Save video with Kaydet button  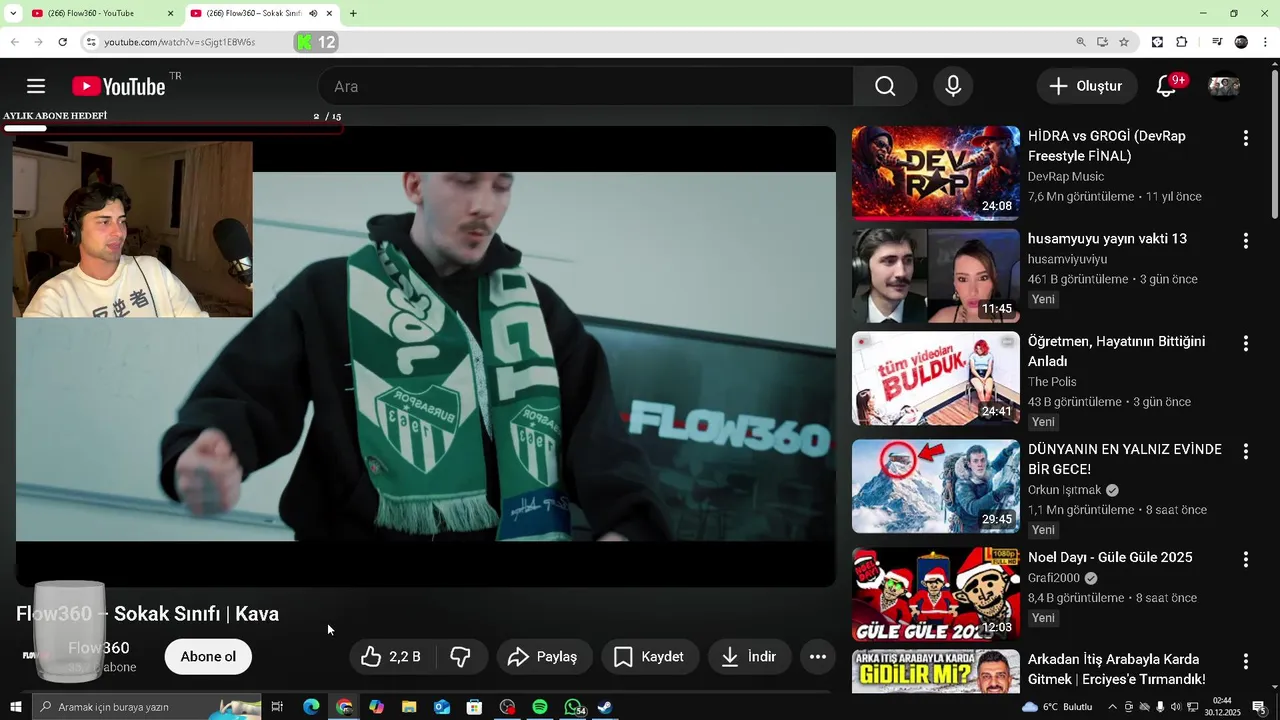649,656
